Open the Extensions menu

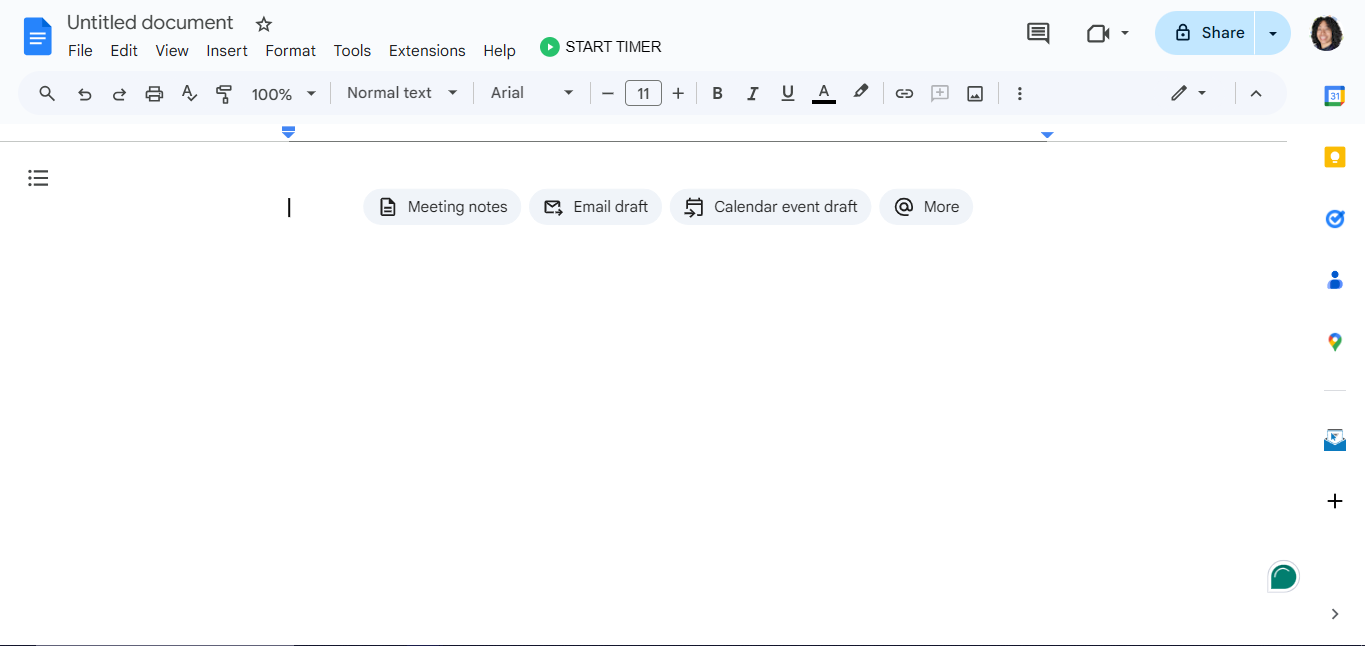click(x=427, y=51)
